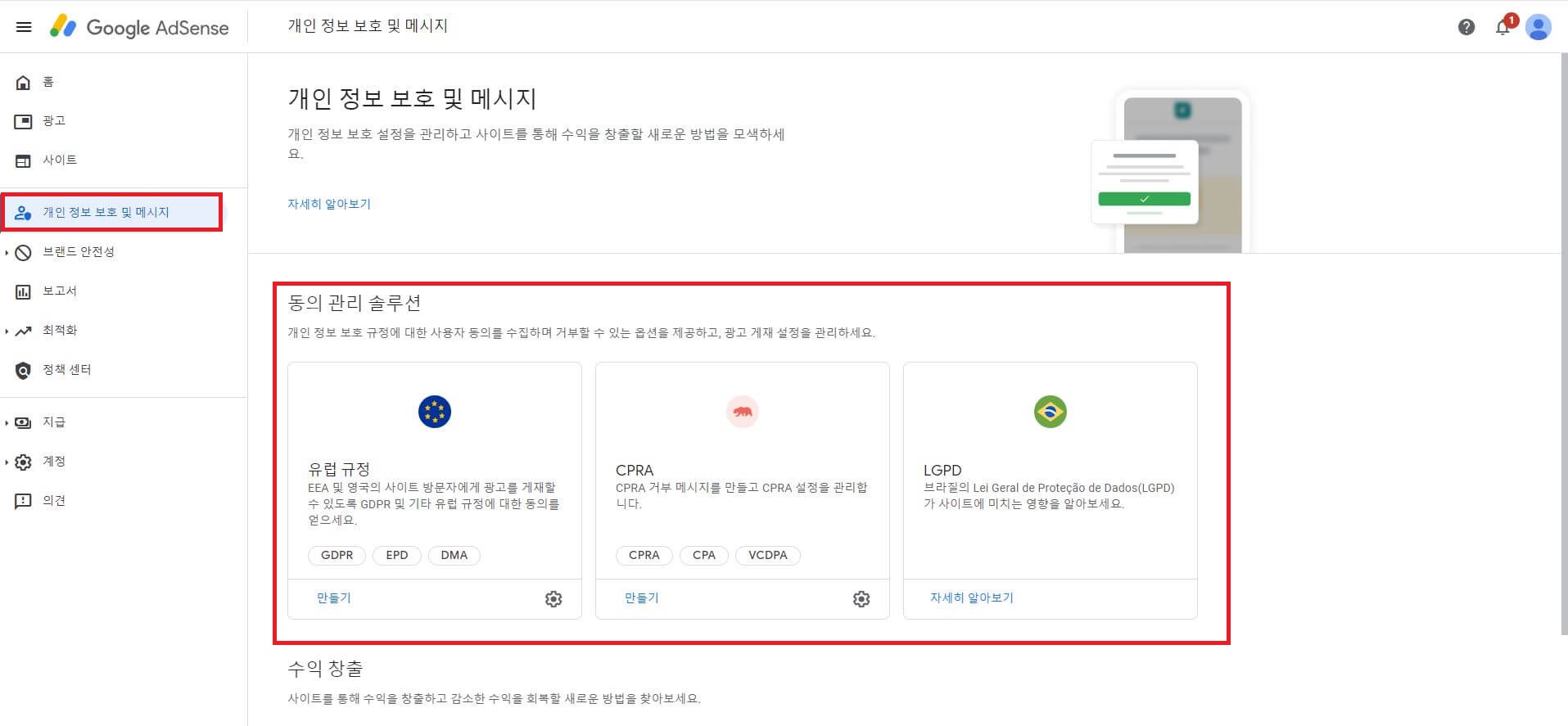
Task: Click the privacy person icon in sidebar
Action: click(x=24, y=213)
